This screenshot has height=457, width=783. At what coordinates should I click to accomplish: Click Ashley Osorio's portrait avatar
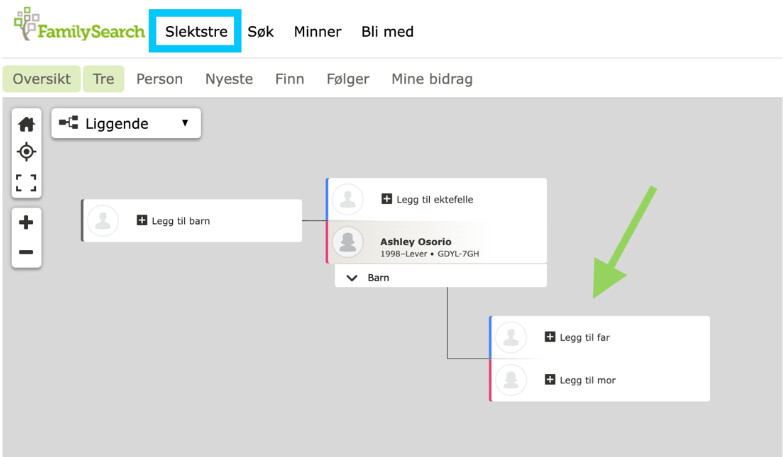[348, 242]
